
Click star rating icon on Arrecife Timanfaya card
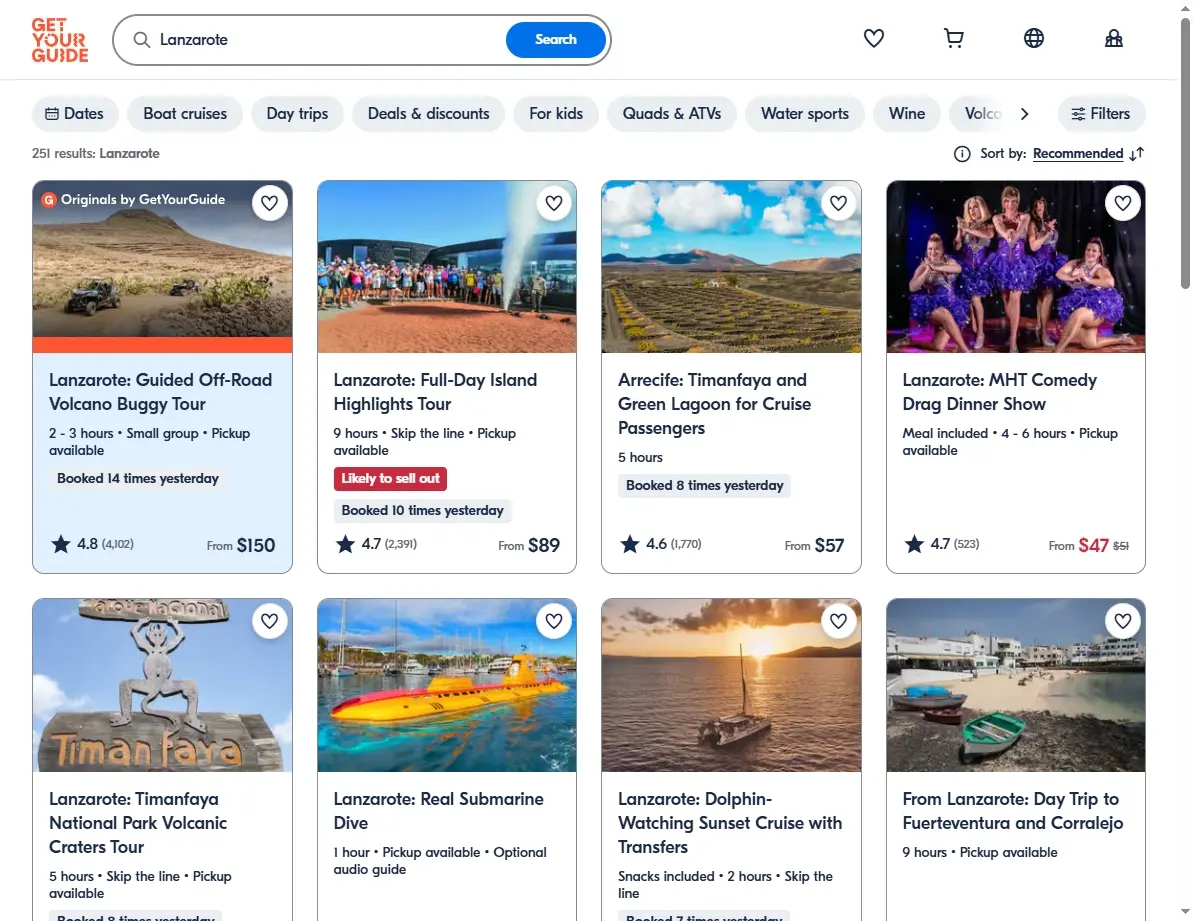[x=630, y=544]
